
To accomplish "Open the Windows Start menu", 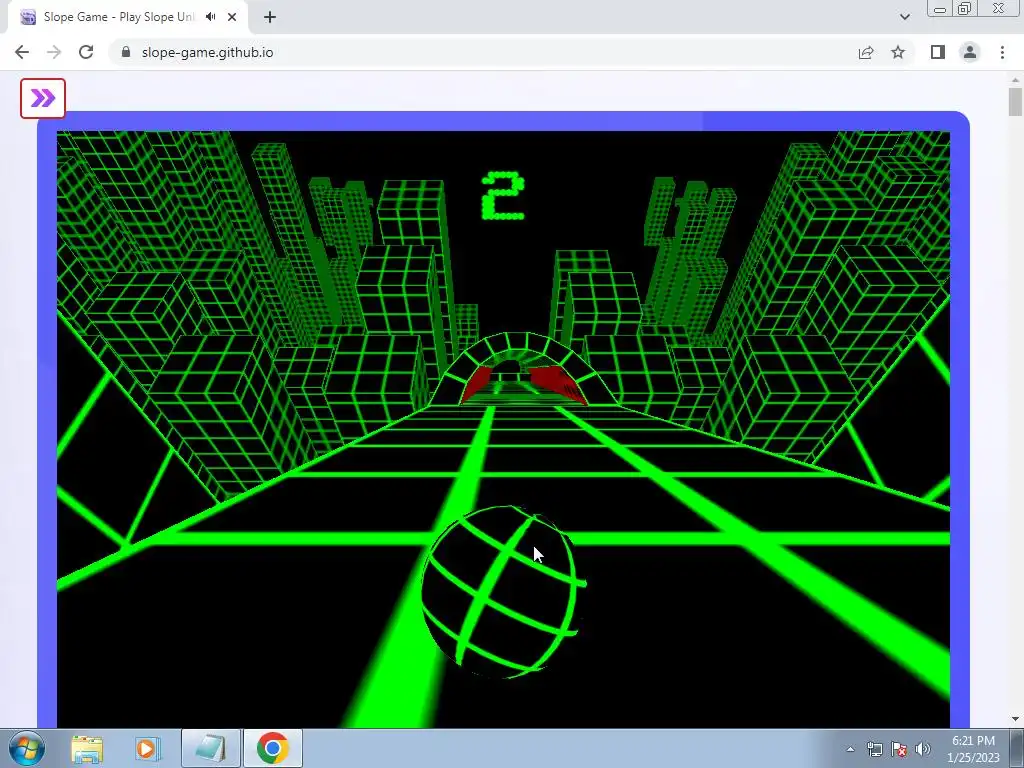I will click(x=27, y=748).
